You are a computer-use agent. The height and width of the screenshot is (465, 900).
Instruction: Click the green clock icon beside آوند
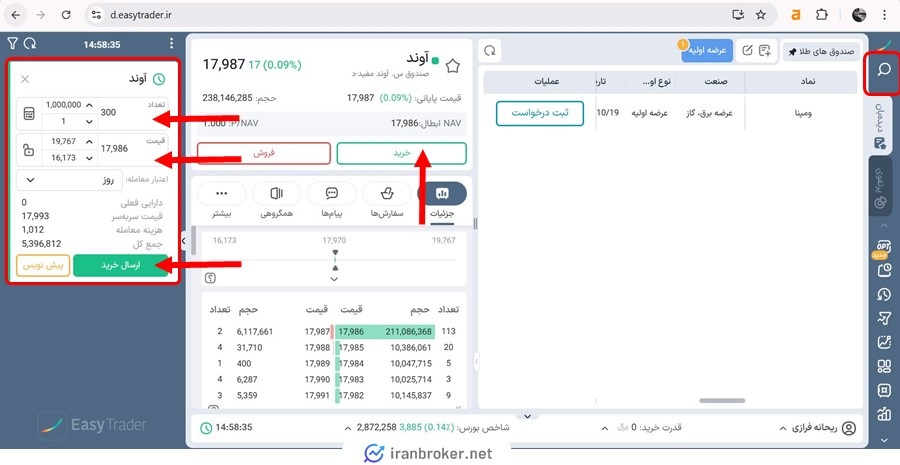coord(158,79)
